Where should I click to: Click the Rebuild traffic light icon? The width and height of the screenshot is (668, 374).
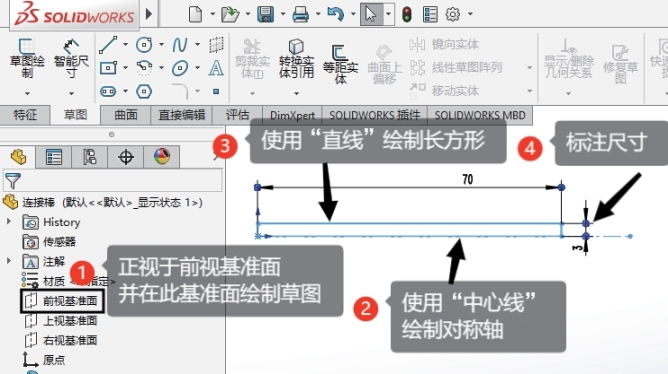pos(407,14)
